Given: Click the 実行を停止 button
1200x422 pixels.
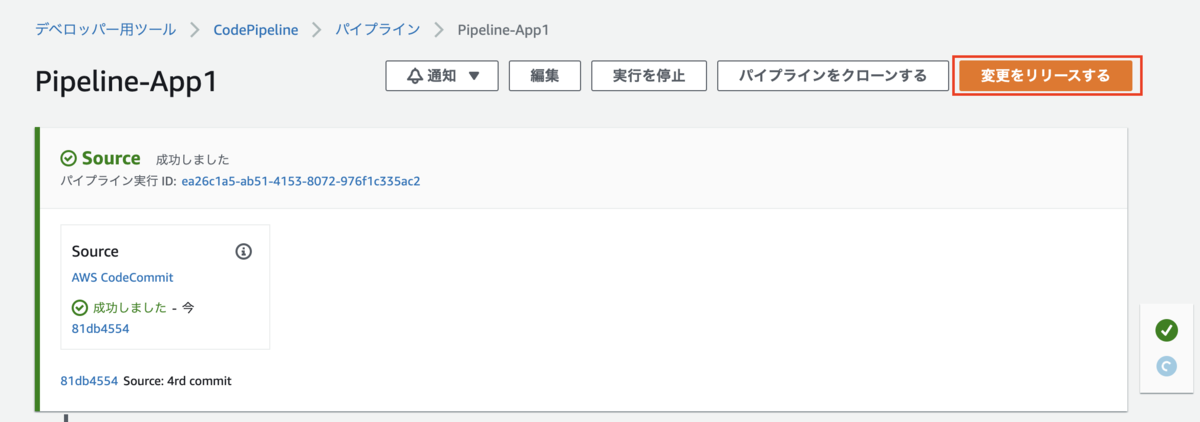Looking at the screenshot, I should point(649,76).
